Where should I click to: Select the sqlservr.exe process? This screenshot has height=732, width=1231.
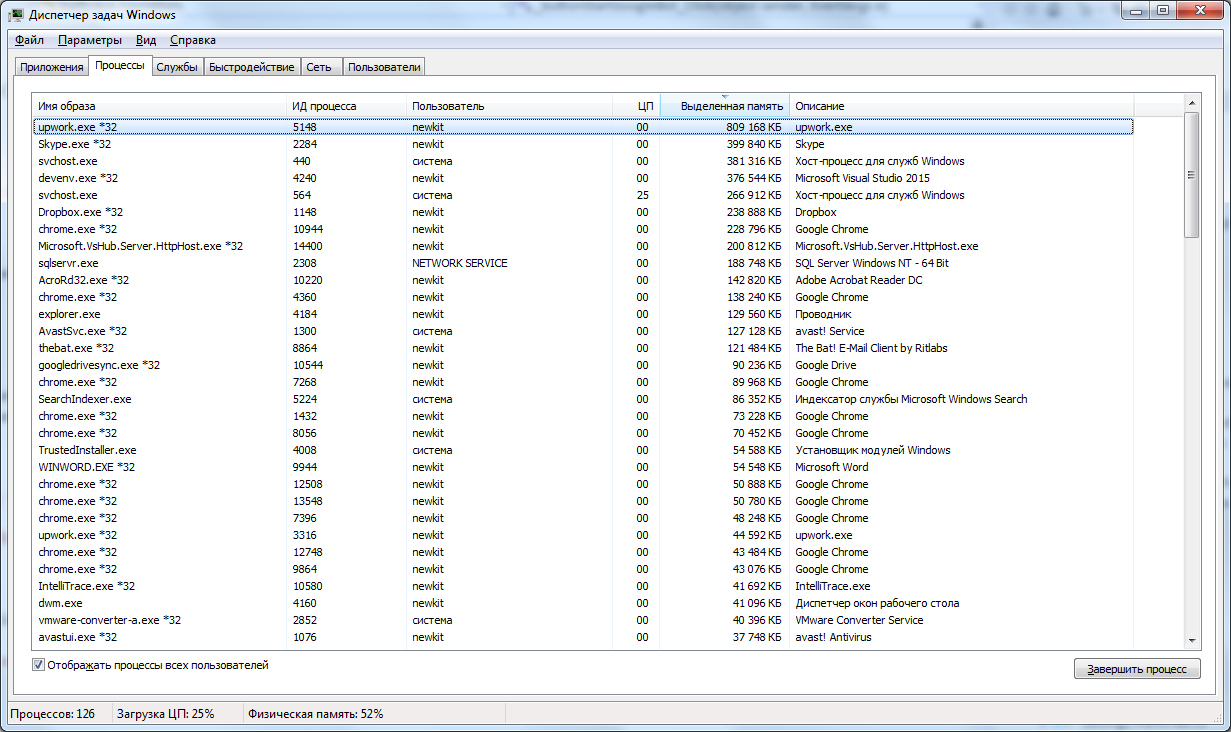[583, 263]
